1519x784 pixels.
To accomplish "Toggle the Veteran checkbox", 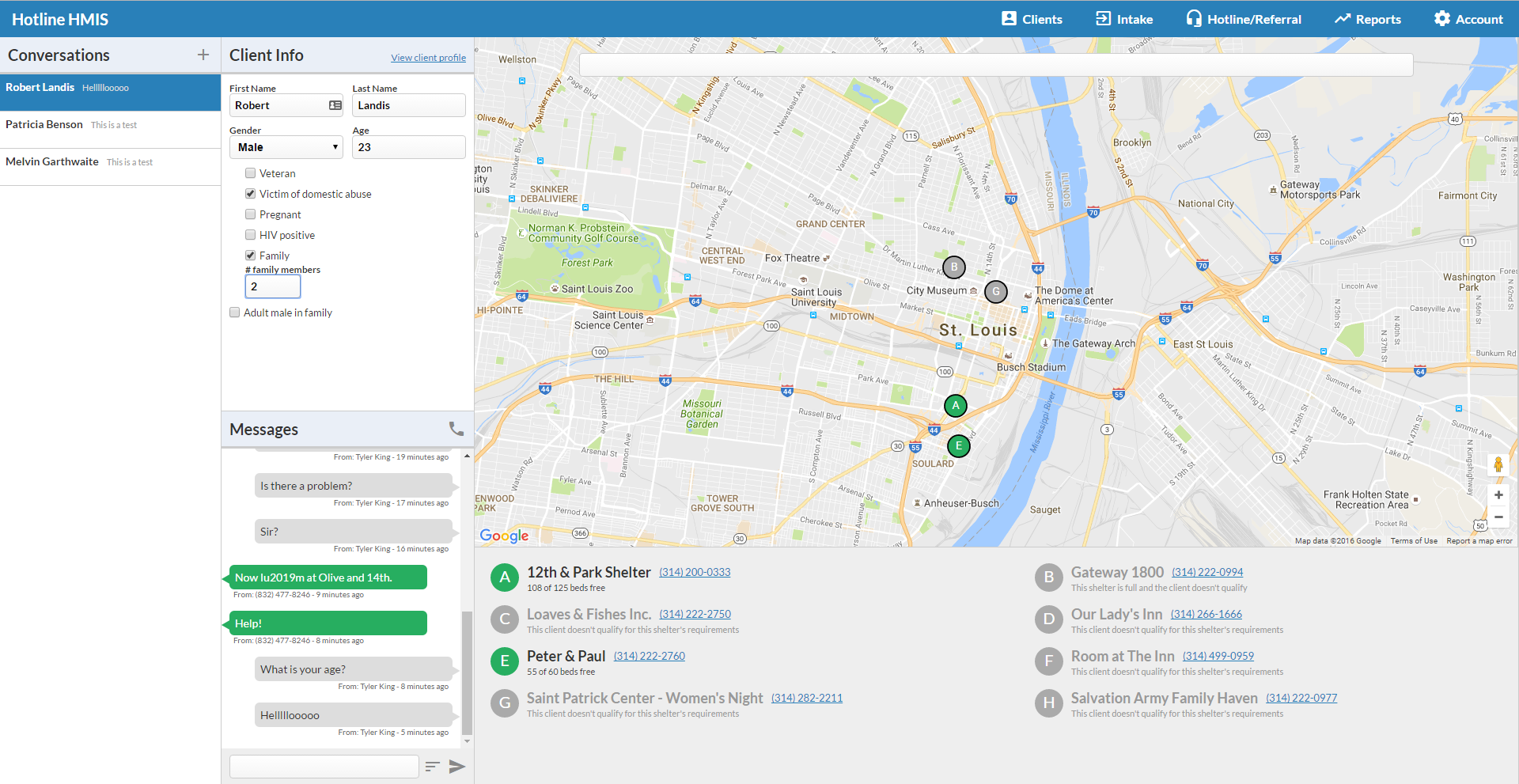I will [x=250, y=173].
